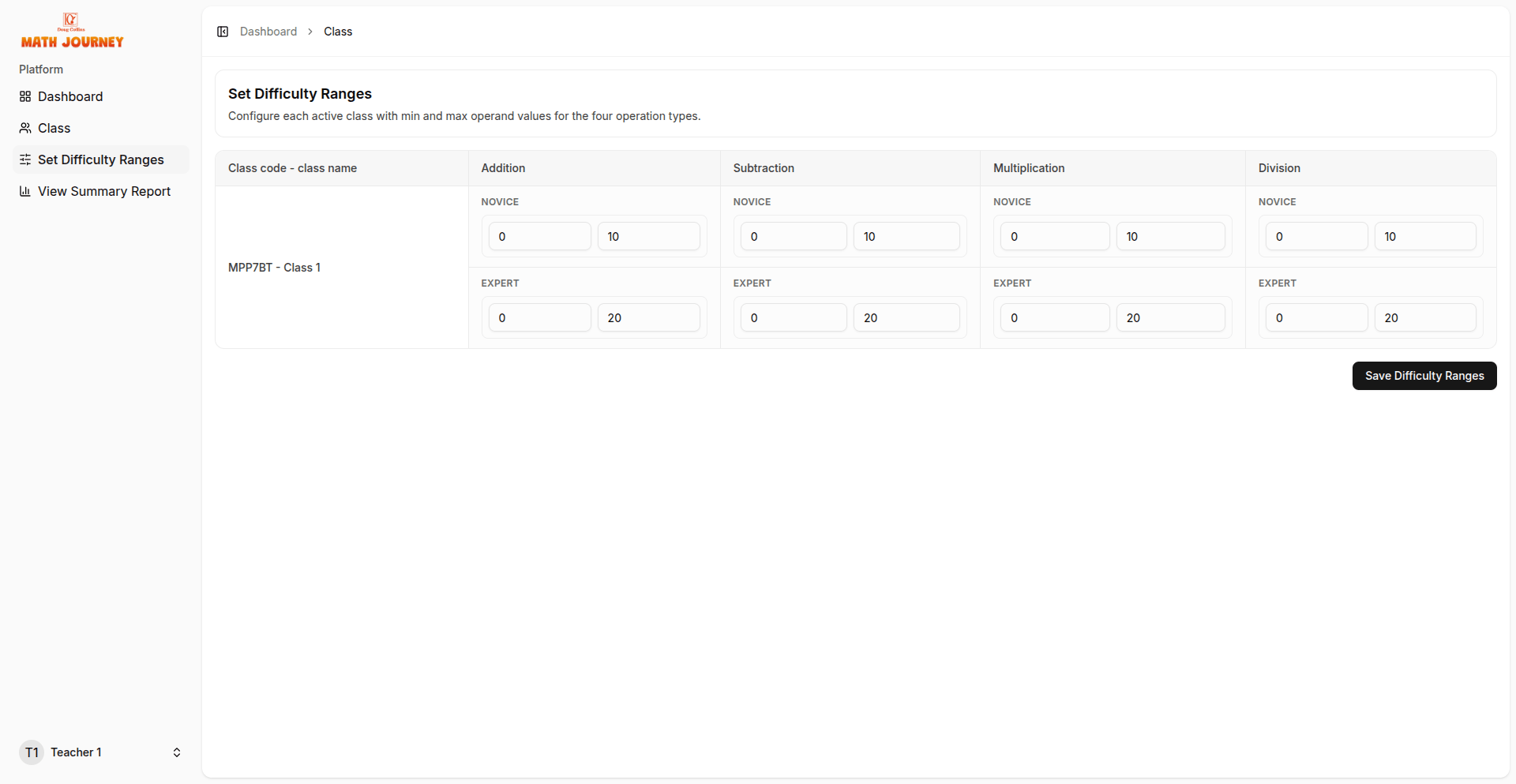Click the Set Difficulty Ranges page heading
This screenshot has width=1516, height=784.
click(x=300, y=94)
